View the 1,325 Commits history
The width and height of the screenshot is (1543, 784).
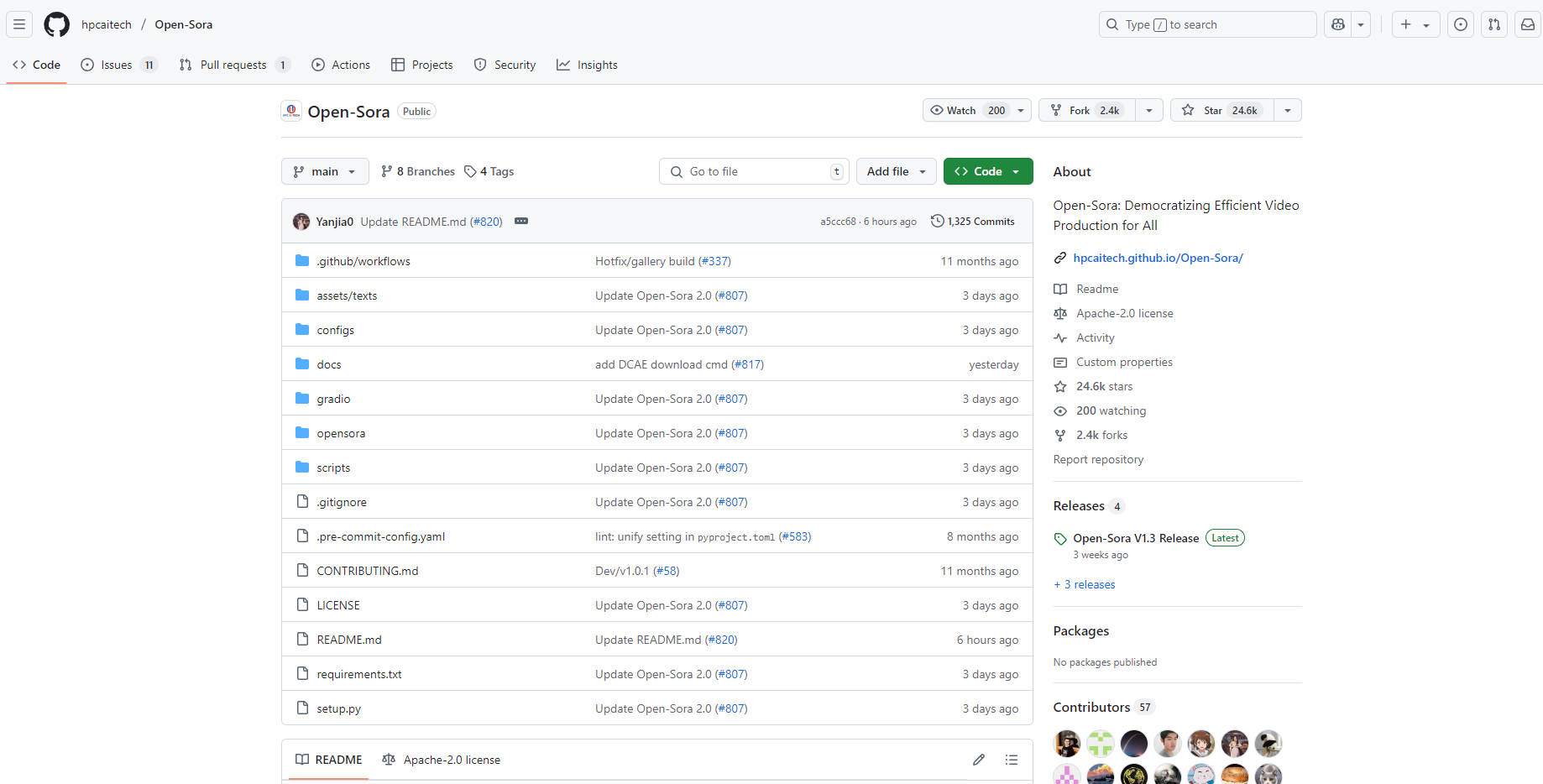pyautogui.click(x=973, y=222)
